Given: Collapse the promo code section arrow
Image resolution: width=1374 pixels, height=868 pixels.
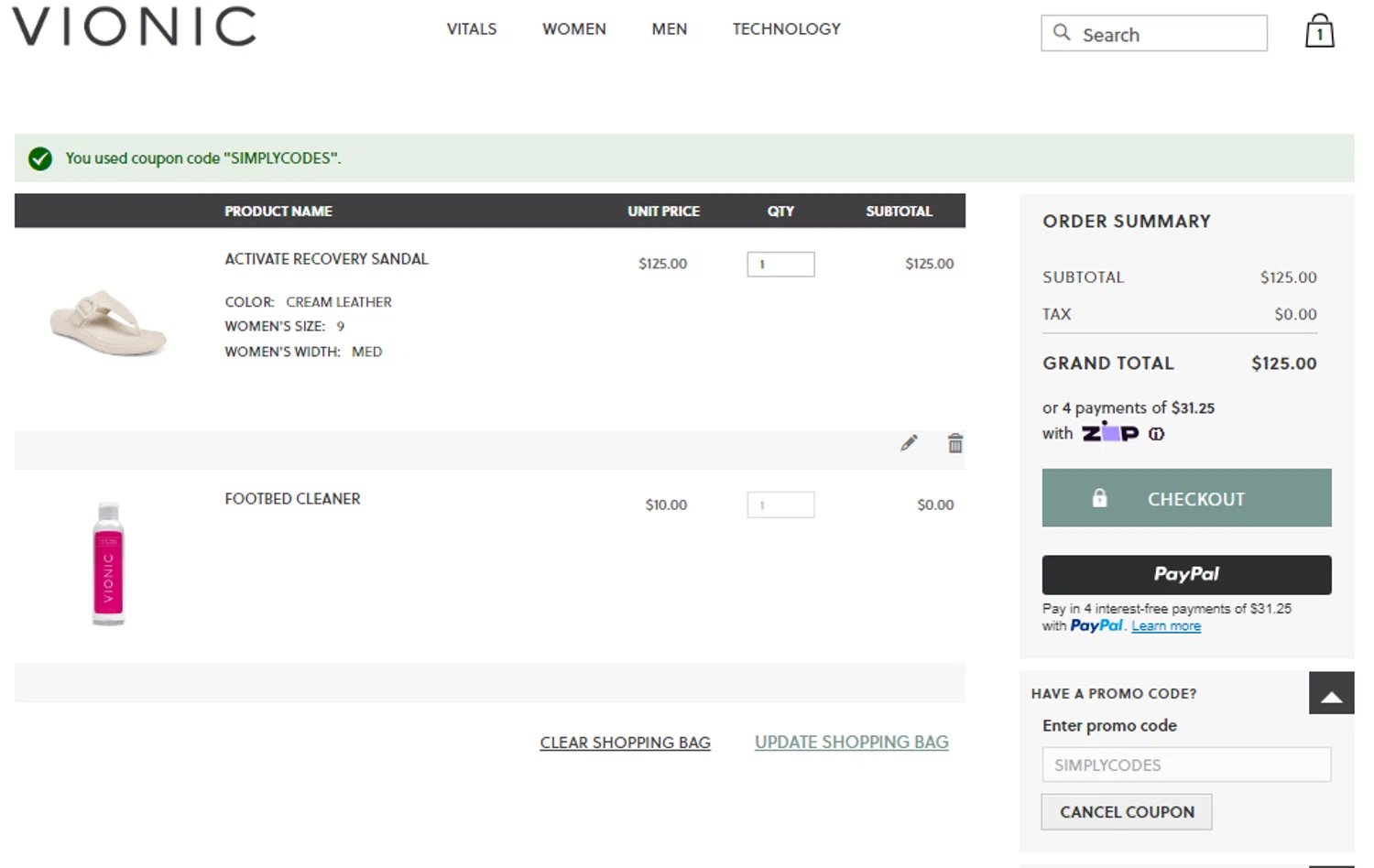Looking at the screenshot, I should [1332, 693].
